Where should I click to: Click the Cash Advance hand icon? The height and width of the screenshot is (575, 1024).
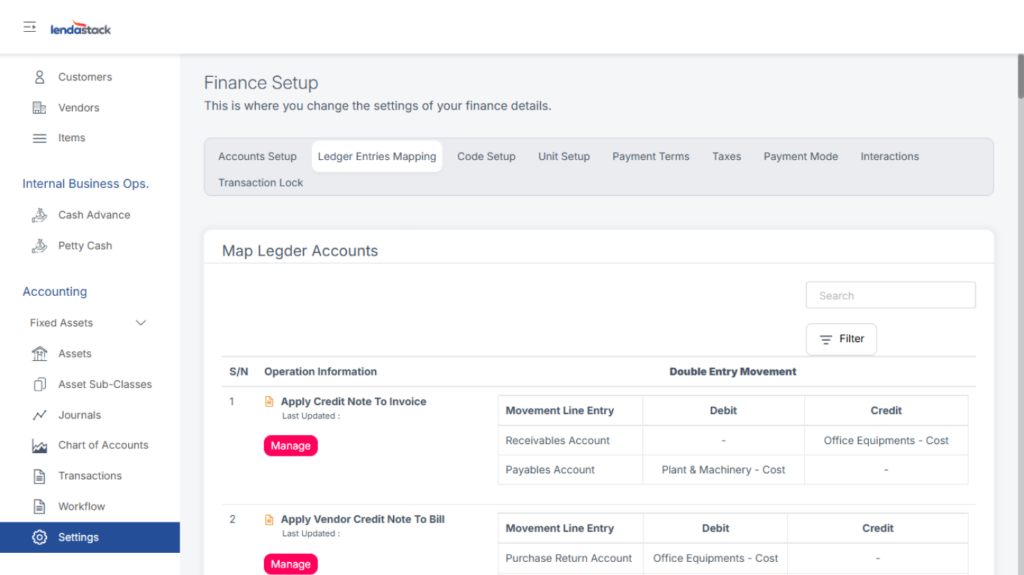[40, 215]
